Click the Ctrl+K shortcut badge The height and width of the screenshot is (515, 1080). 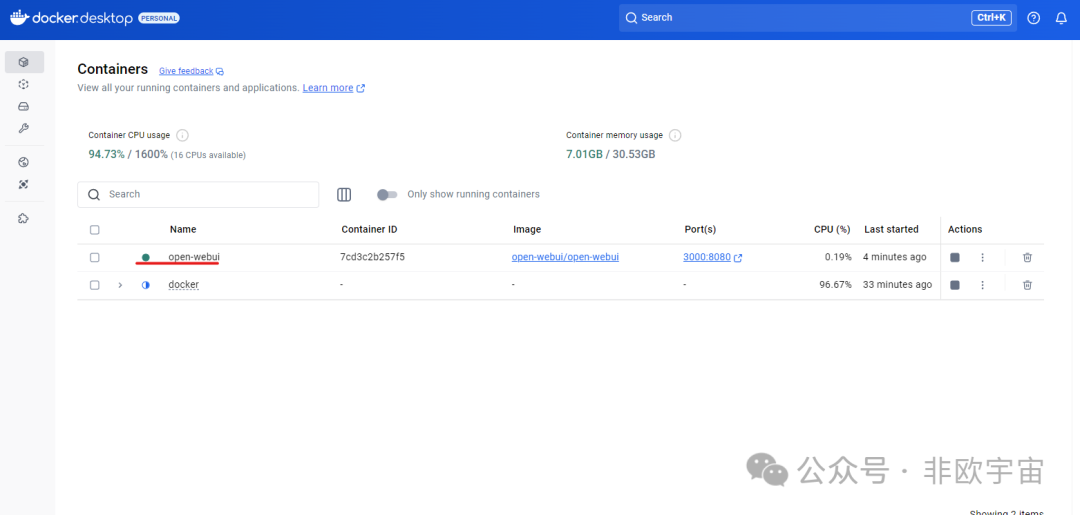(991, 17)
